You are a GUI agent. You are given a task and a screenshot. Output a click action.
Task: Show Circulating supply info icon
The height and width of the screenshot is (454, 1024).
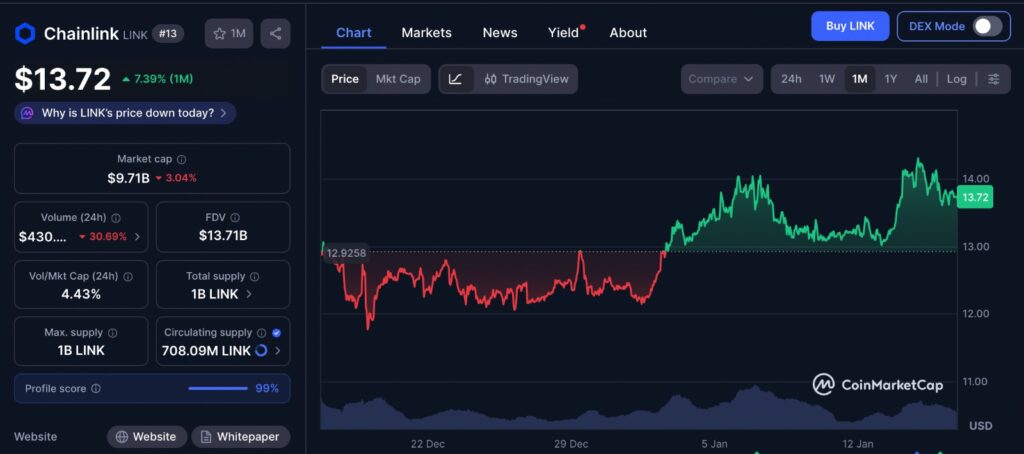[x=261, y=333]
